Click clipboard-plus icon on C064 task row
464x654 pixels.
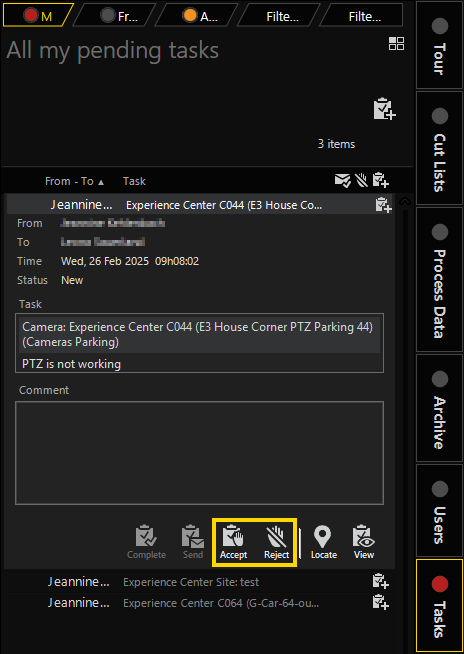pos(381,603)
